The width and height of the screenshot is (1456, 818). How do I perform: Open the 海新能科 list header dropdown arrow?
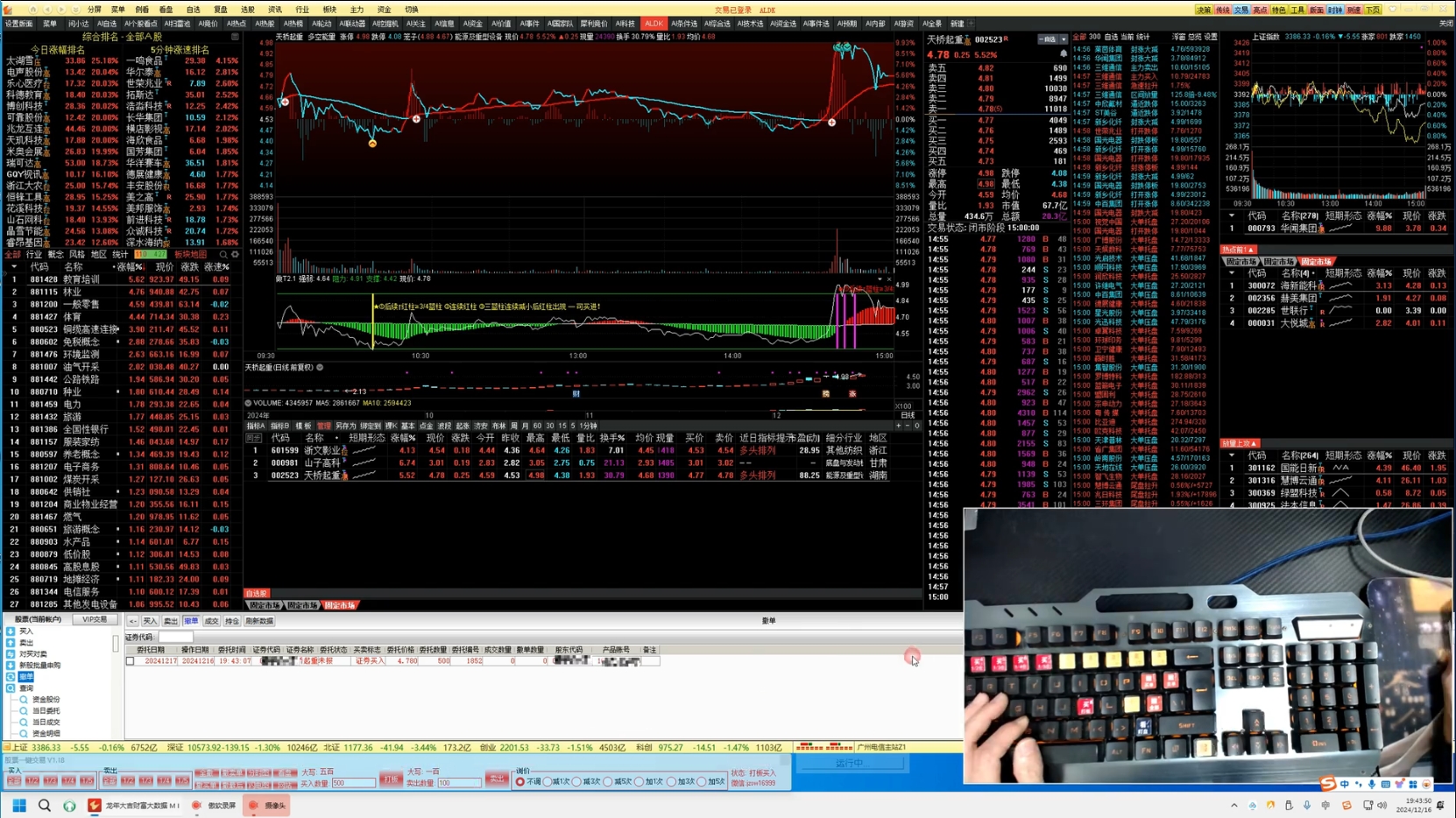pos(1231,273)
